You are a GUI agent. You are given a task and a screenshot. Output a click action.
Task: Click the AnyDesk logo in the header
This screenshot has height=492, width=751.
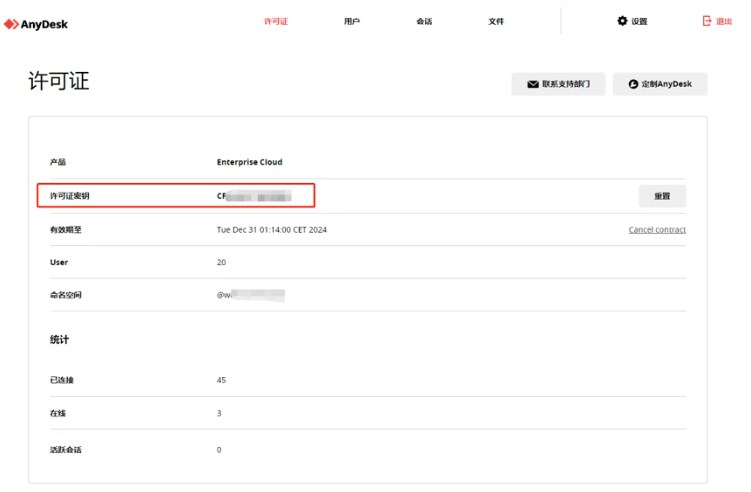[x=36, y=24]
